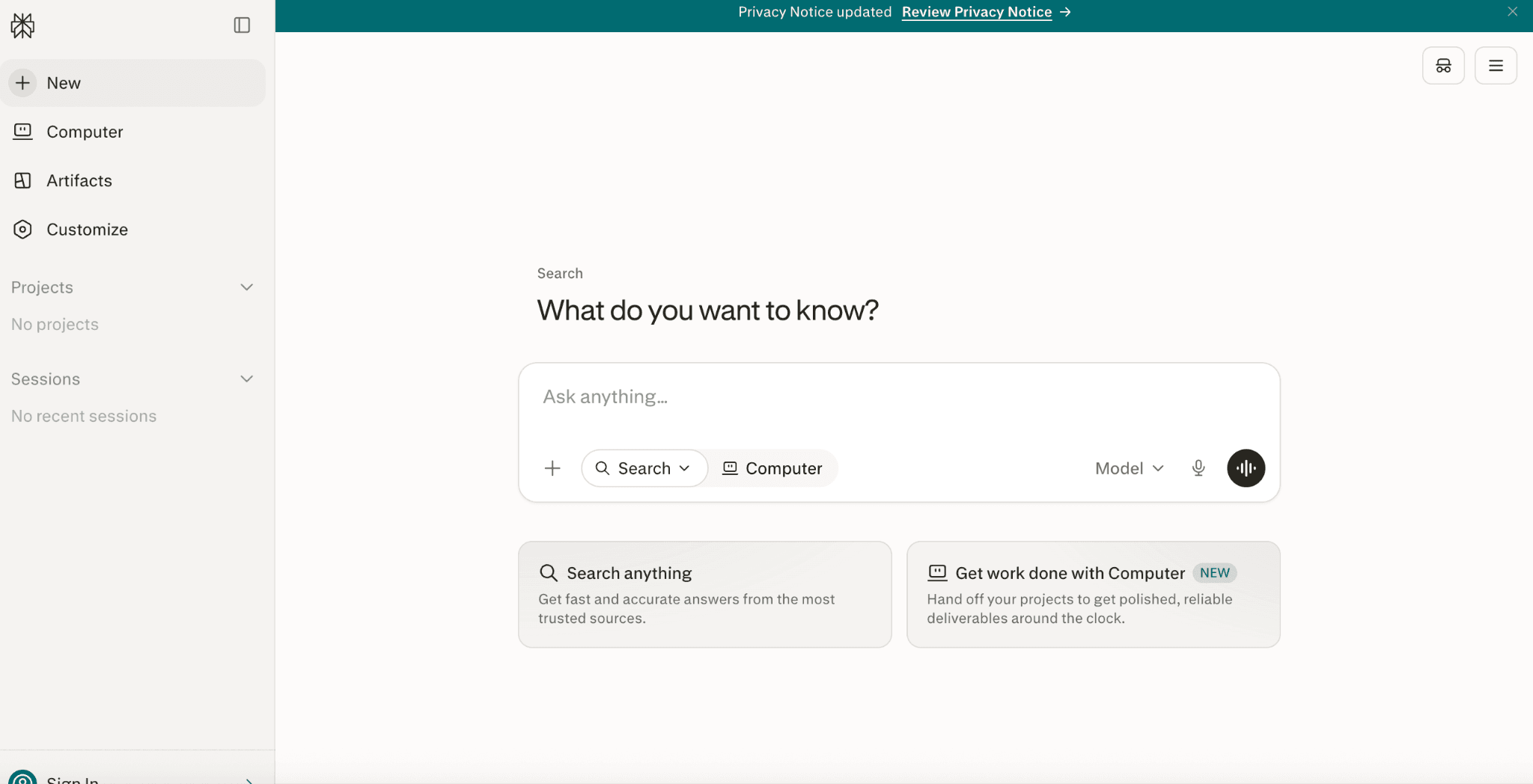Switch to Computer mode in the composer

pos(772,468)
